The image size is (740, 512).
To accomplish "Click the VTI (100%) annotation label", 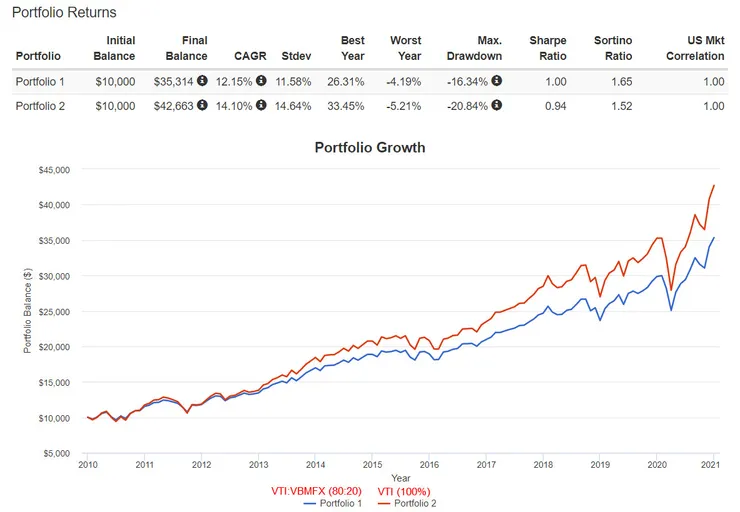I will (403, 491).
